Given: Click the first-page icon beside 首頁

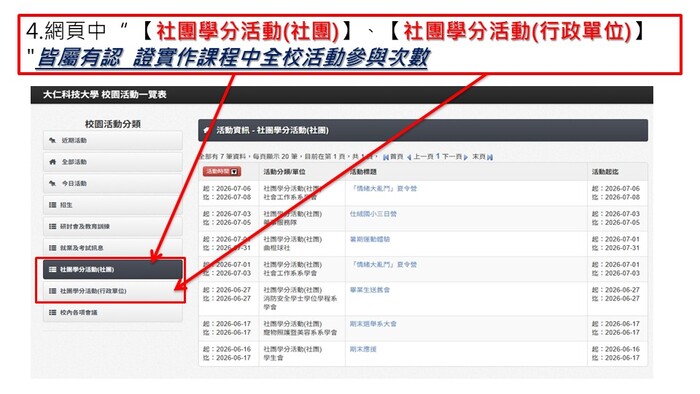Looking at the screenshot, I should pyautogui.click(x=386, y=157).
